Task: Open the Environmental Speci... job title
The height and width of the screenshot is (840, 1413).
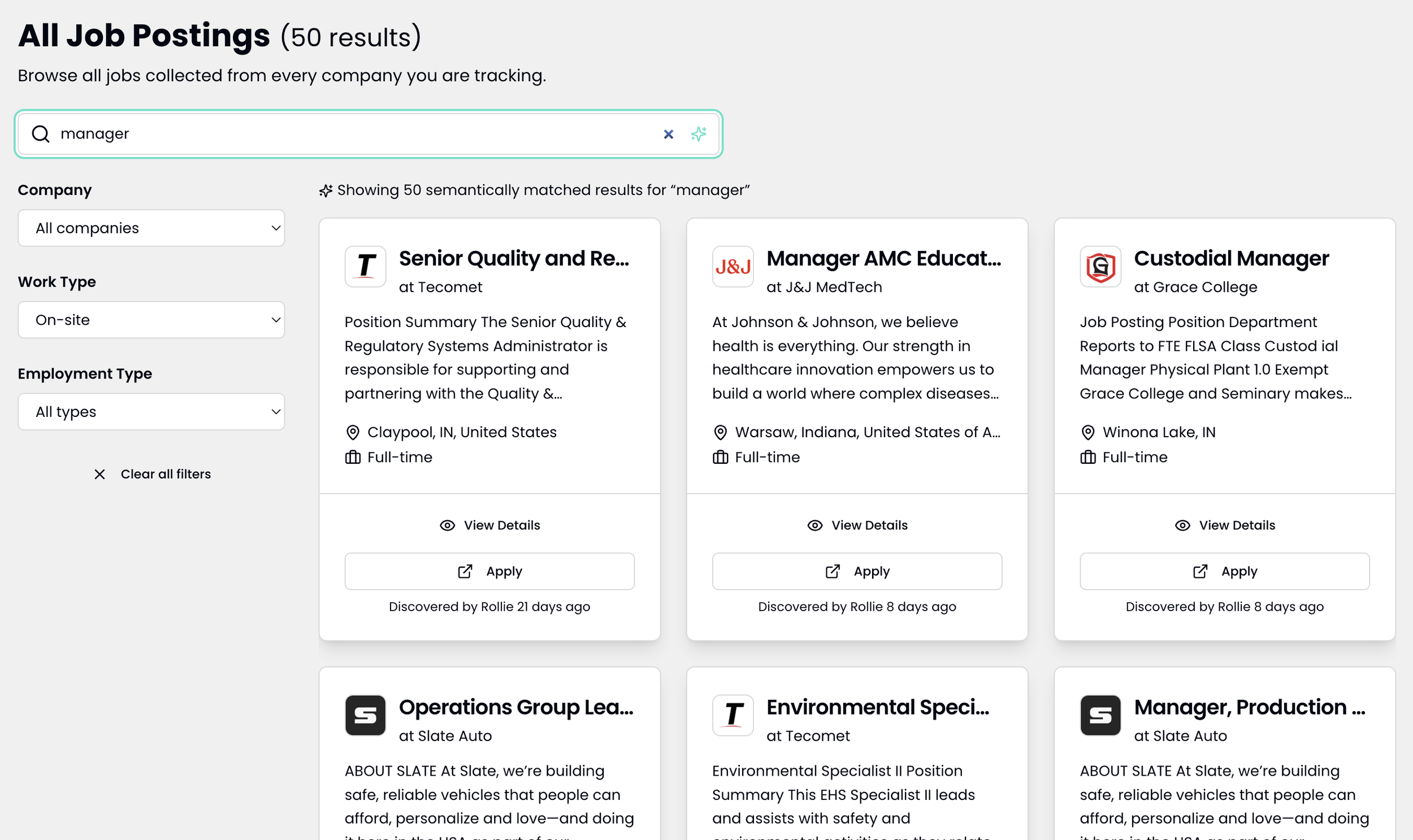Action: pos(878,707)
